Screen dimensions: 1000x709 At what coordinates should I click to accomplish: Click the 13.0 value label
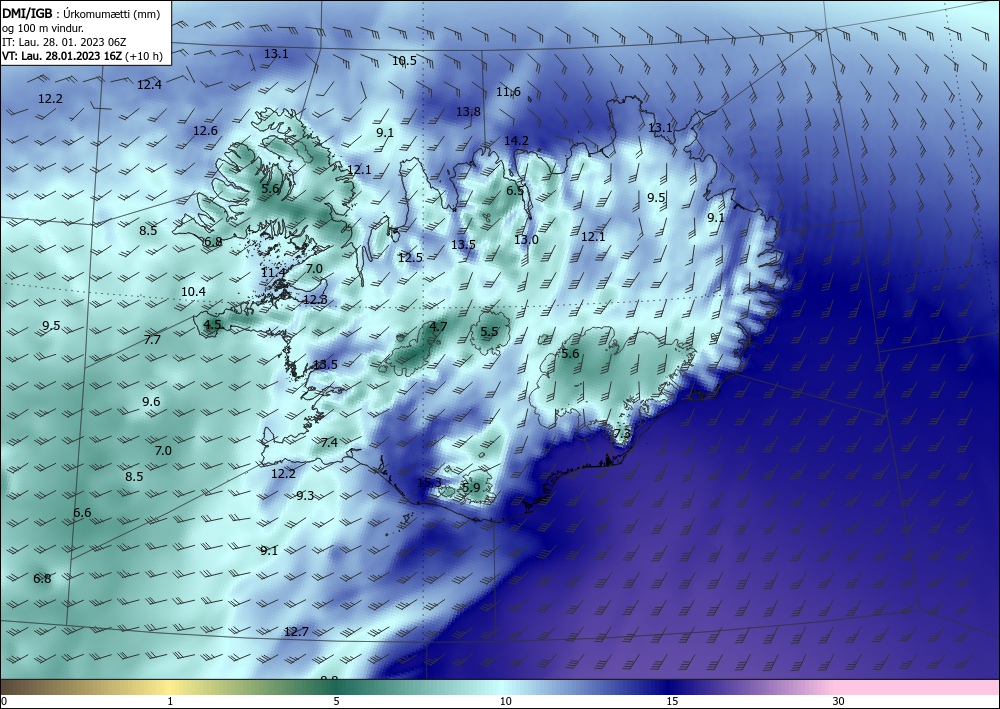526,240
